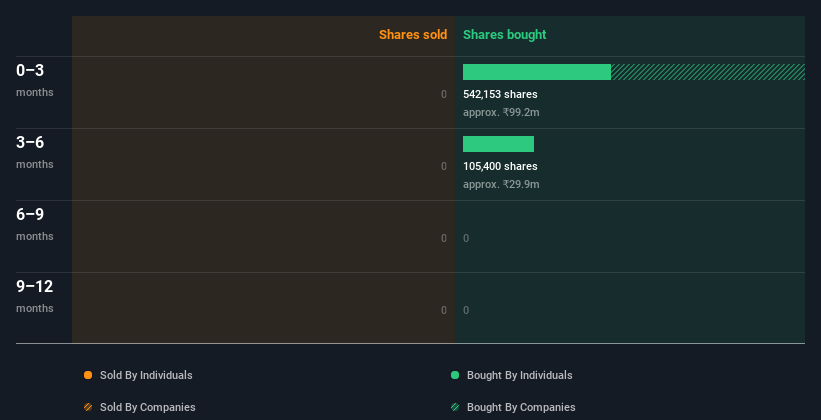Viewport: 821px width, 420px height.
Task: Click the hatched green bar for 0–3 months
Action: pyautogui.click(x=708, y=72)
